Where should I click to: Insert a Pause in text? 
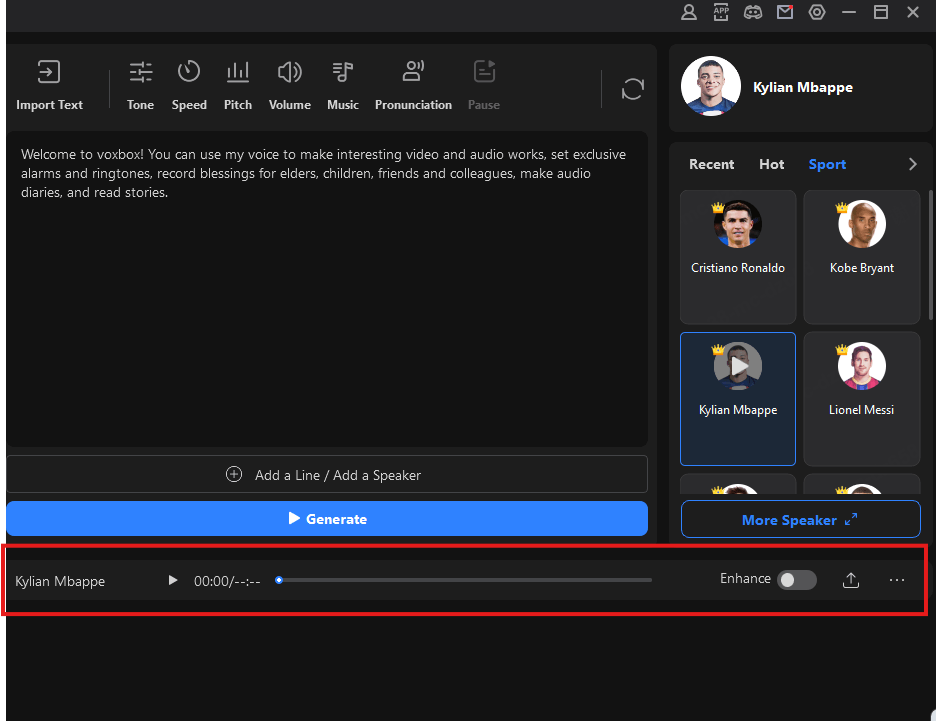click(484, 85)
